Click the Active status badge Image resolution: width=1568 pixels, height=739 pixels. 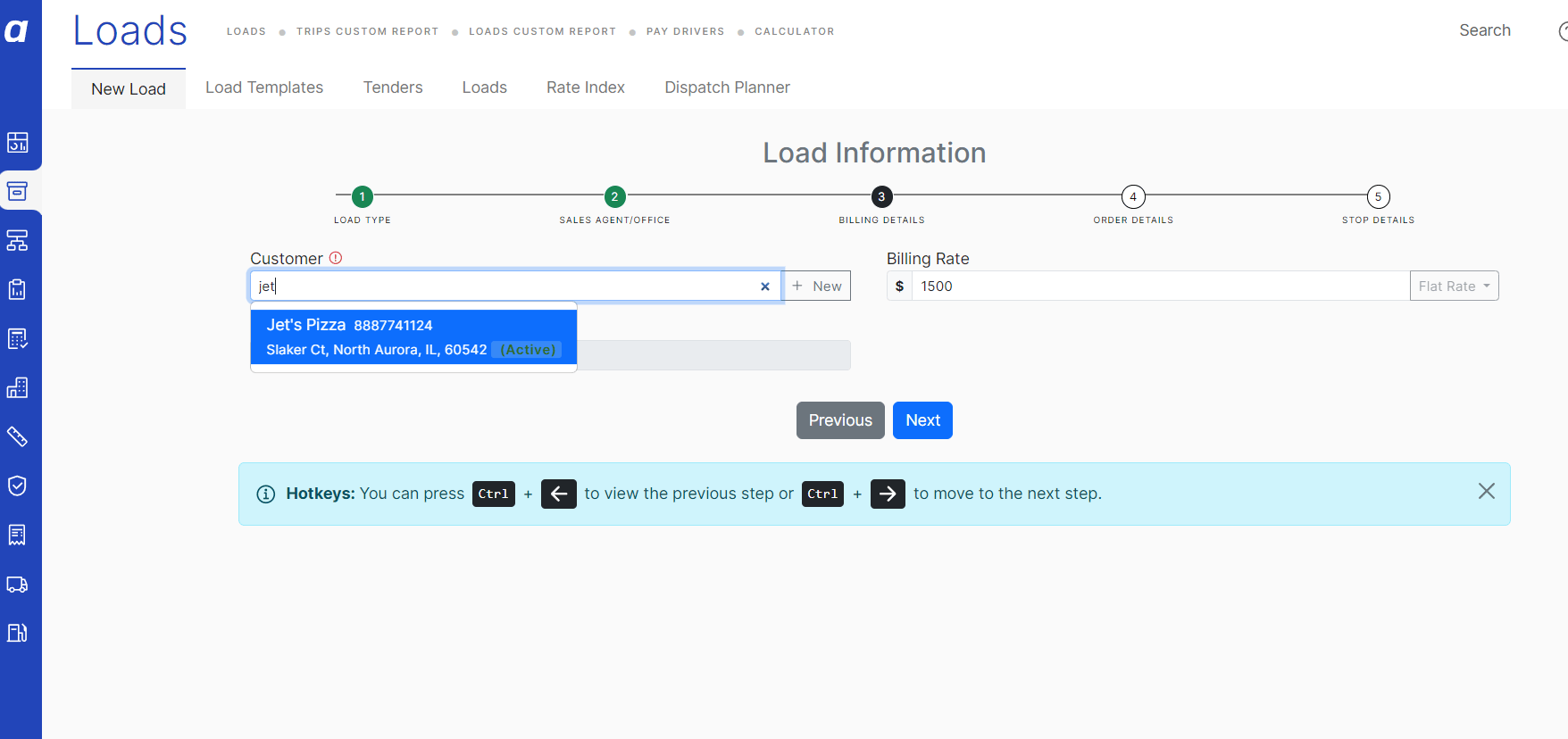point(528,350)
